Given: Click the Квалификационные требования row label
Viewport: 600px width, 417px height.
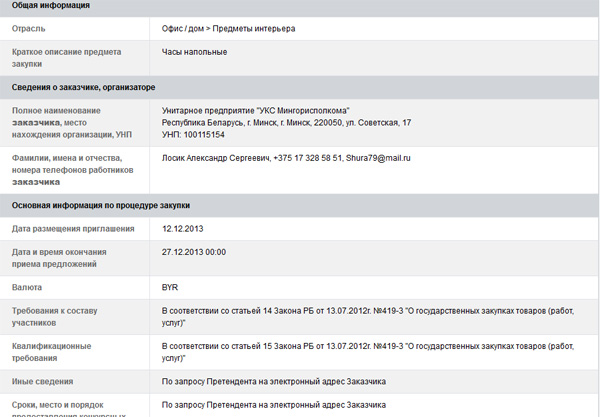Looking at the screenshot, I should point(52,352).
